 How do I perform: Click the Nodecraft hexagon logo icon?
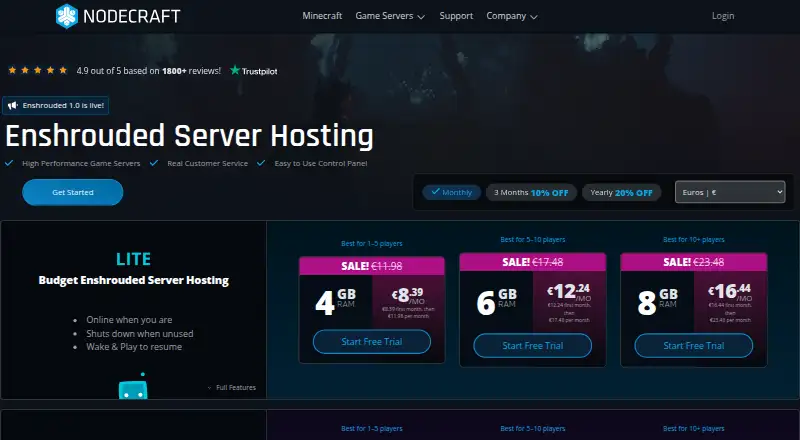pos(67,16)
